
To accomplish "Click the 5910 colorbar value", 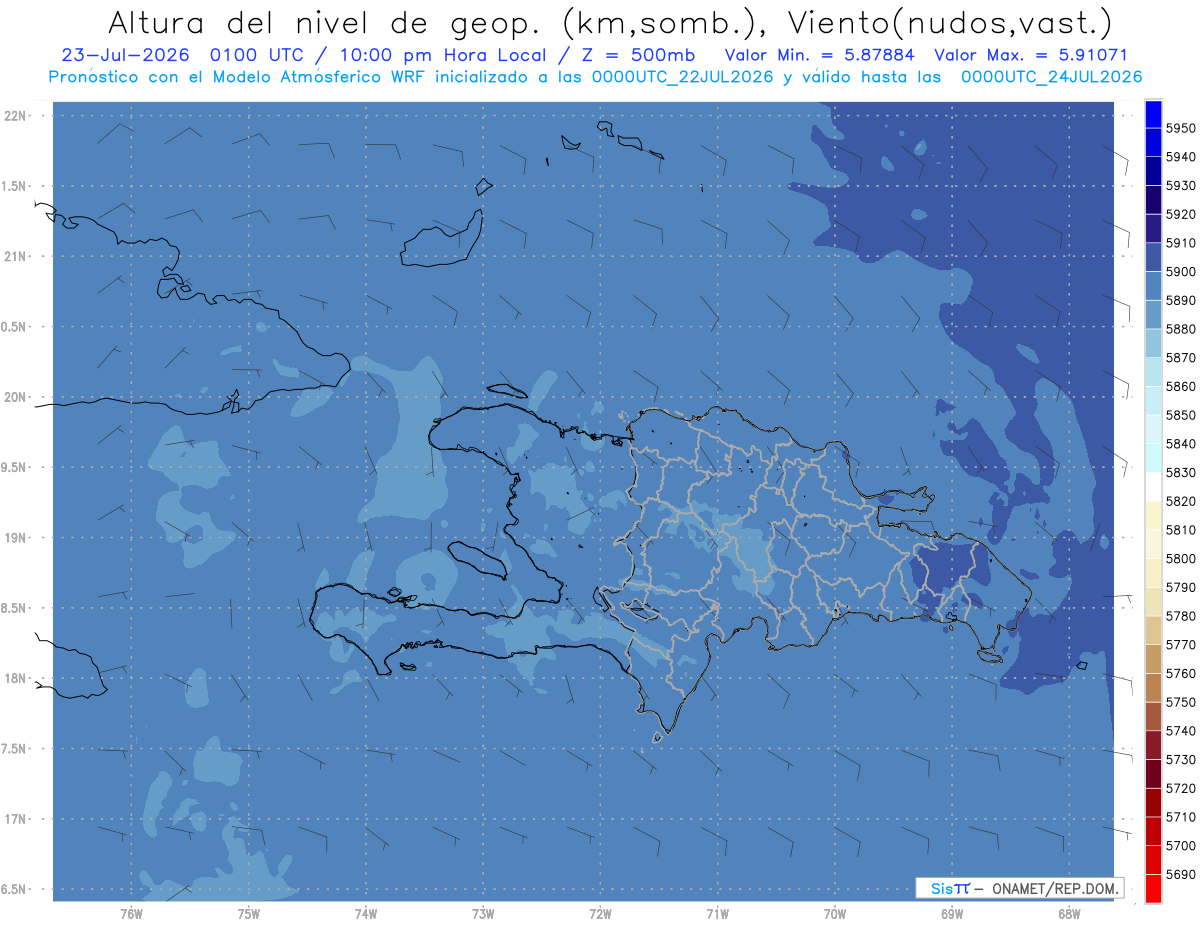I will 1180,243.
